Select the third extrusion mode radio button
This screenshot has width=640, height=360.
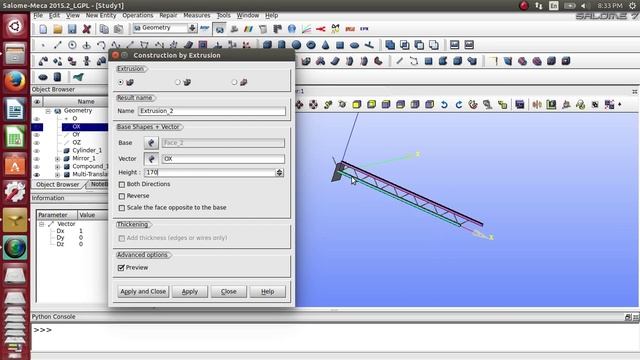[234, 82]
